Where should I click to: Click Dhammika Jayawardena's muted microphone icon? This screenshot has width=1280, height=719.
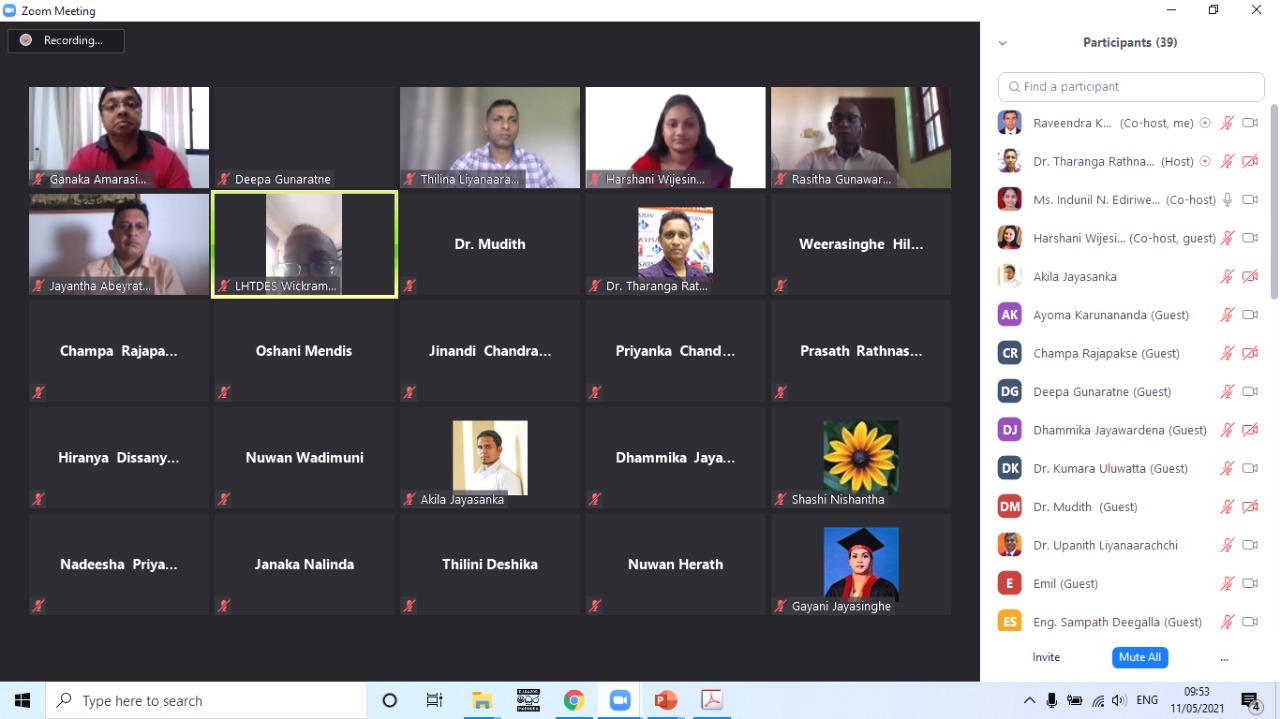coord(1227,430)
